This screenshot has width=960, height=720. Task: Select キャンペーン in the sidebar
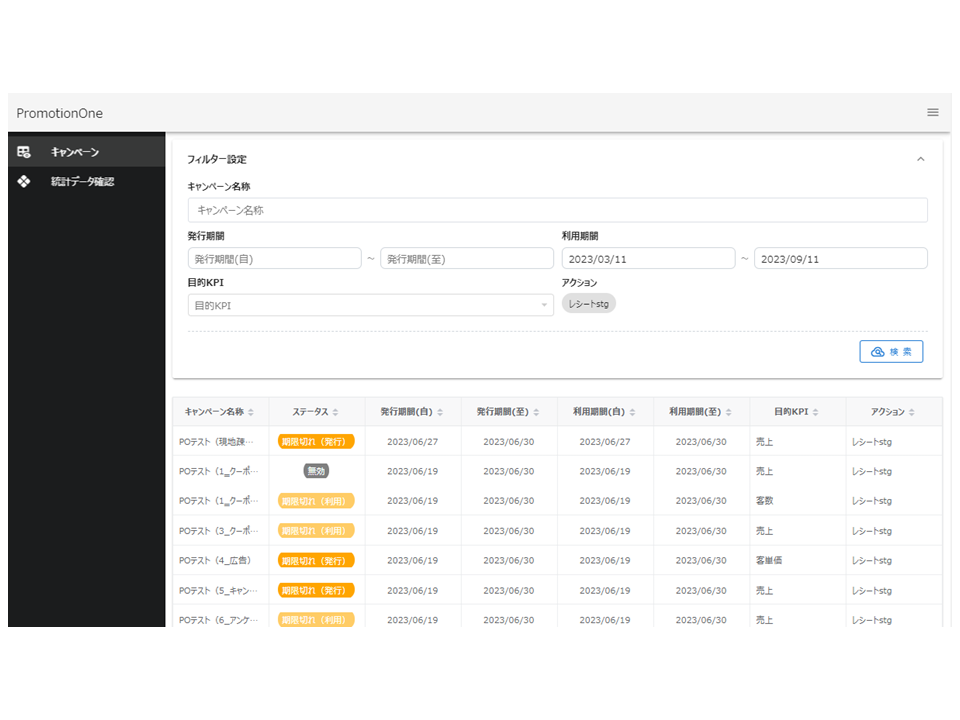(x=86, y=152)
